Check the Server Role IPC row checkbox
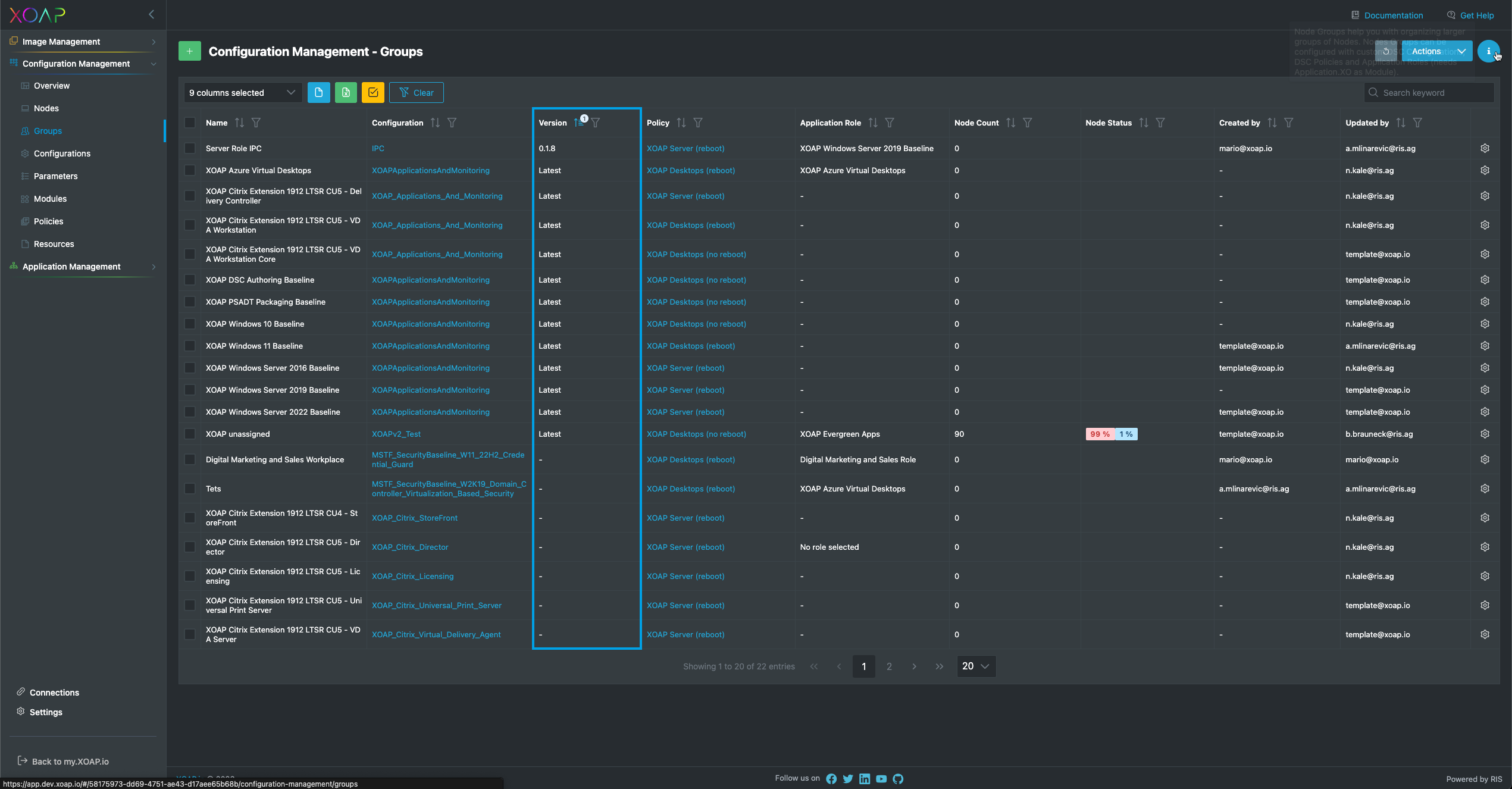 (190, 148)
